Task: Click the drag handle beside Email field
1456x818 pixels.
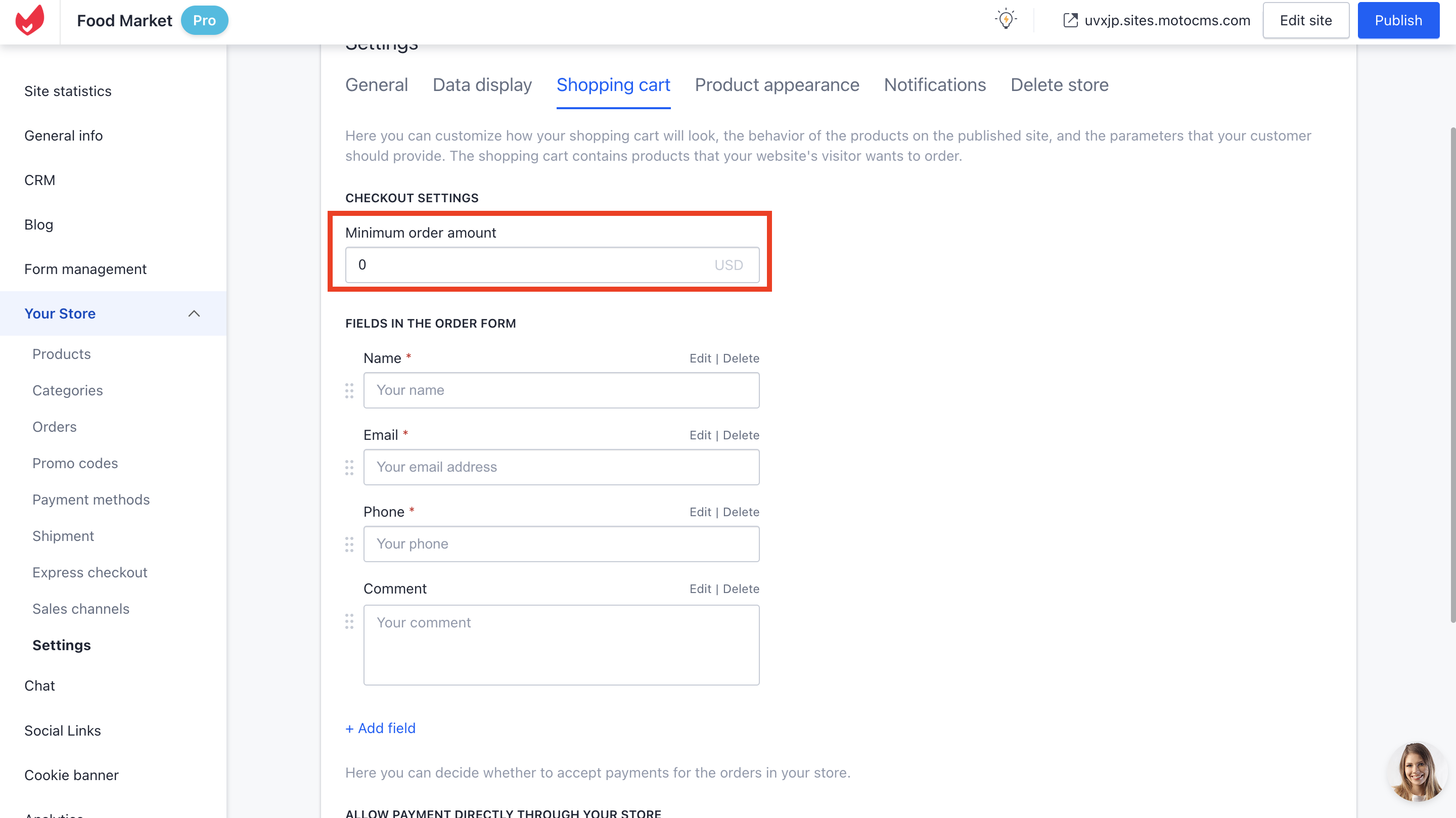Action: click(349, 468)
